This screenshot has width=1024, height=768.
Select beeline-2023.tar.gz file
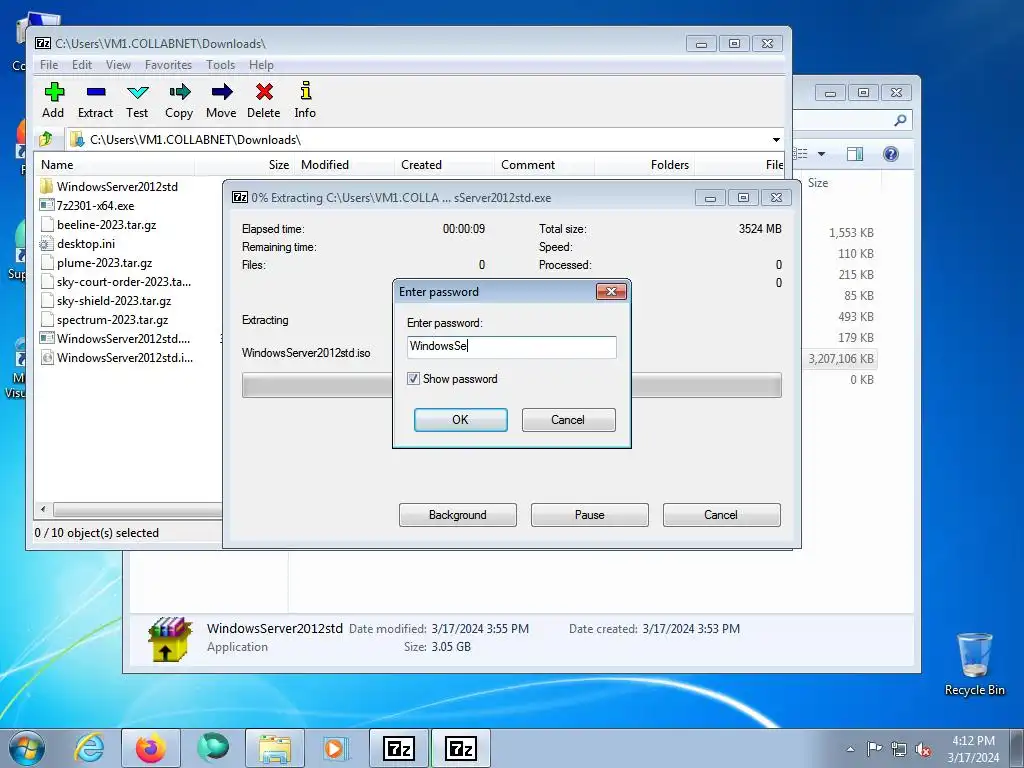click(106, 225)
